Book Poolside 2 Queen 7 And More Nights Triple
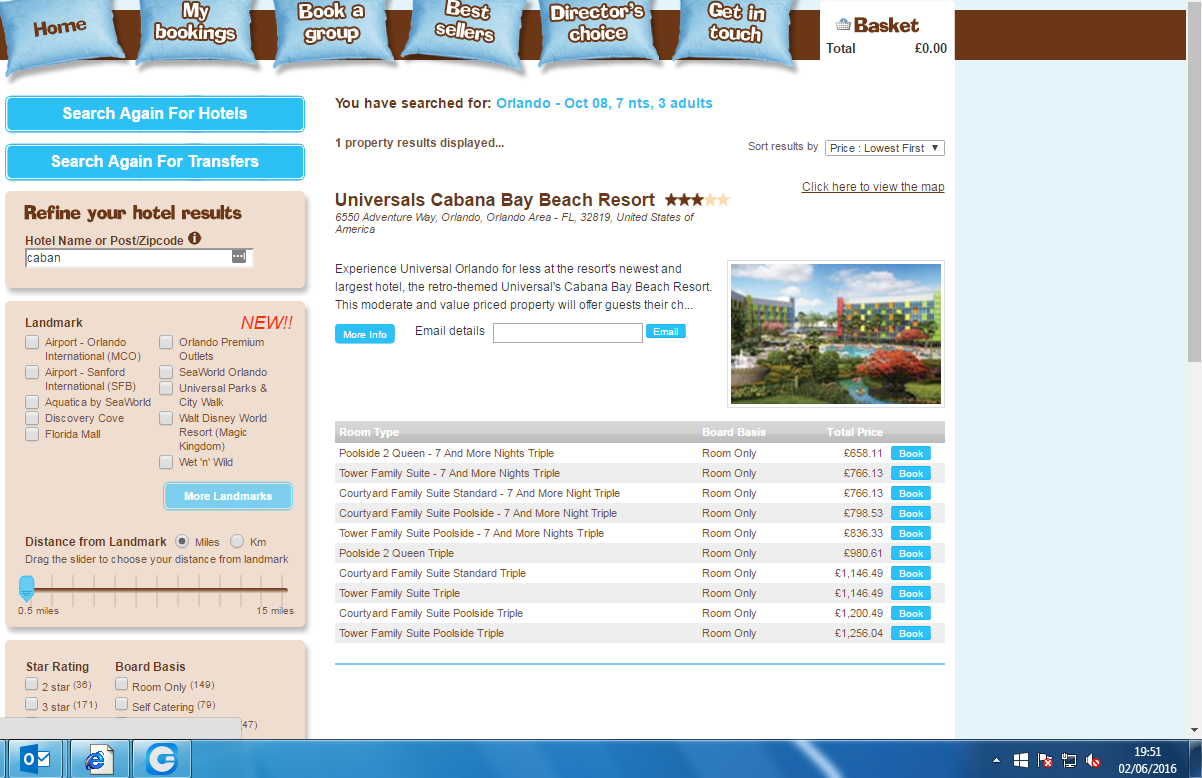Screen dimensions: 1202x778 (911, 453)
